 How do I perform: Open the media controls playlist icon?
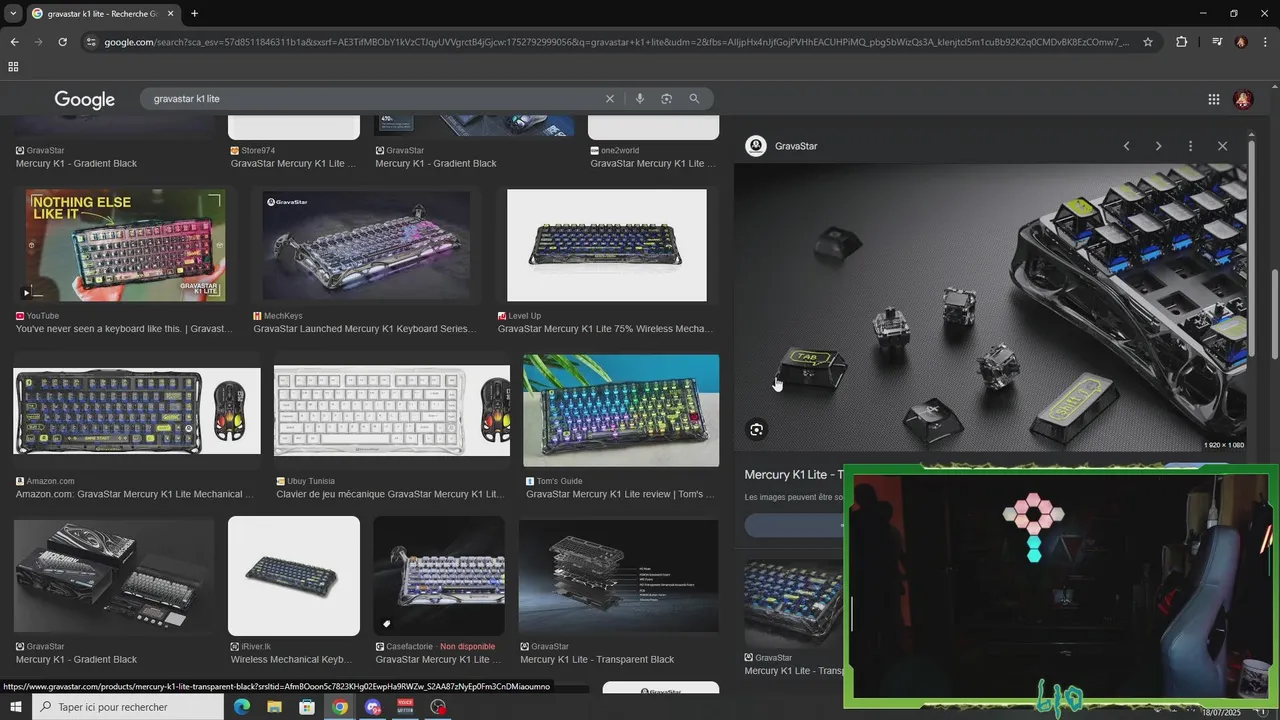click(x=1217, y=42)
